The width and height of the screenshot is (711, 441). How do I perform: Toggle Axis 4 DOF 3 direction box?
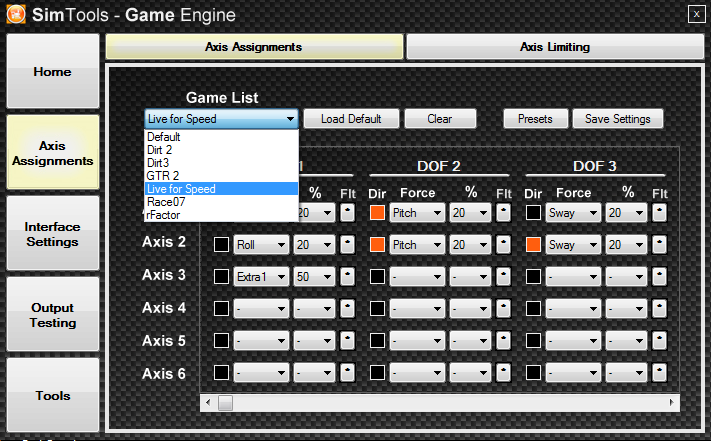533,309
